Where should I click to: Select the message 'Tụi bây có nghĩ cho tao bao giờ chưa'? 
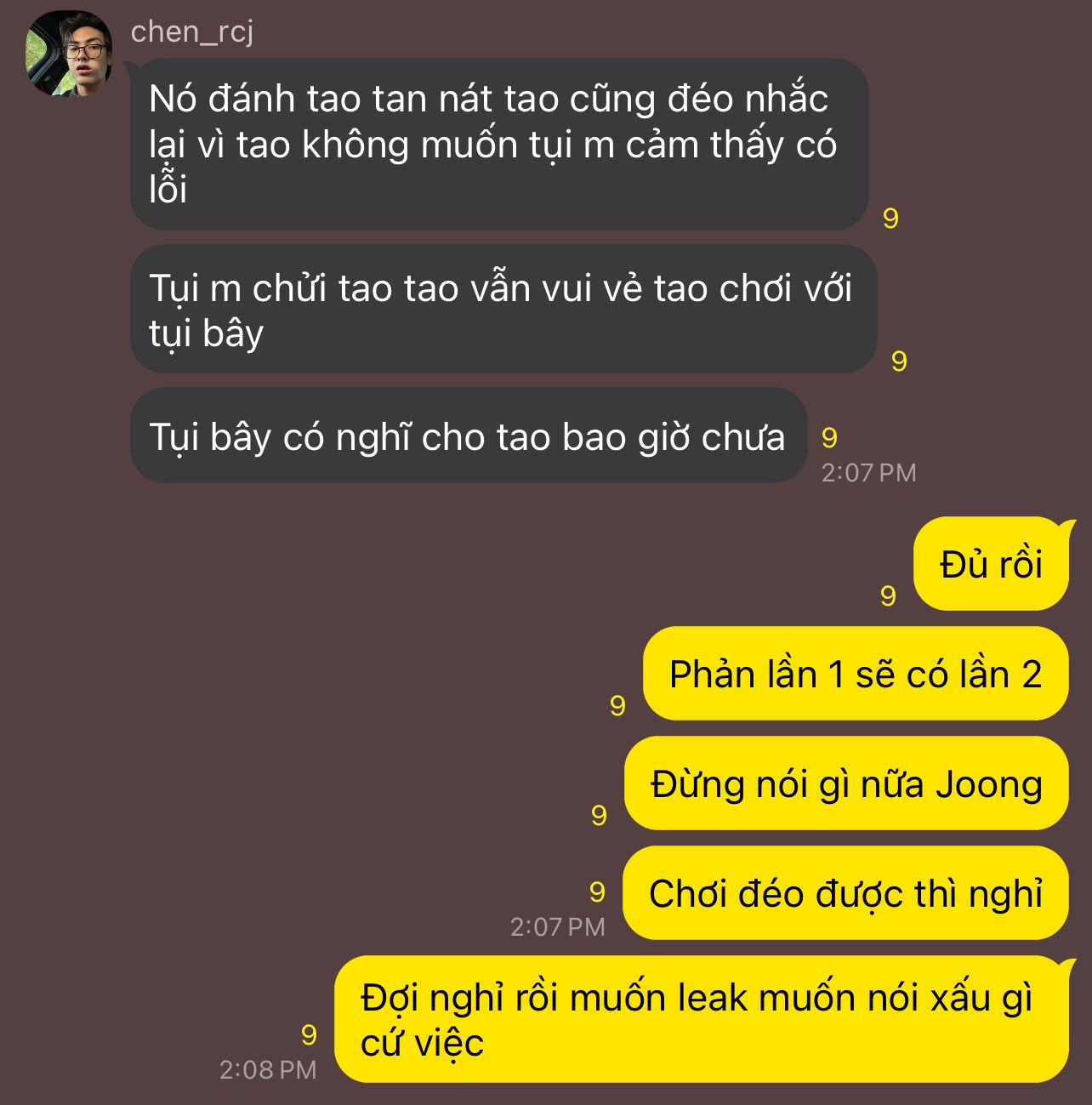pos(469,436)
